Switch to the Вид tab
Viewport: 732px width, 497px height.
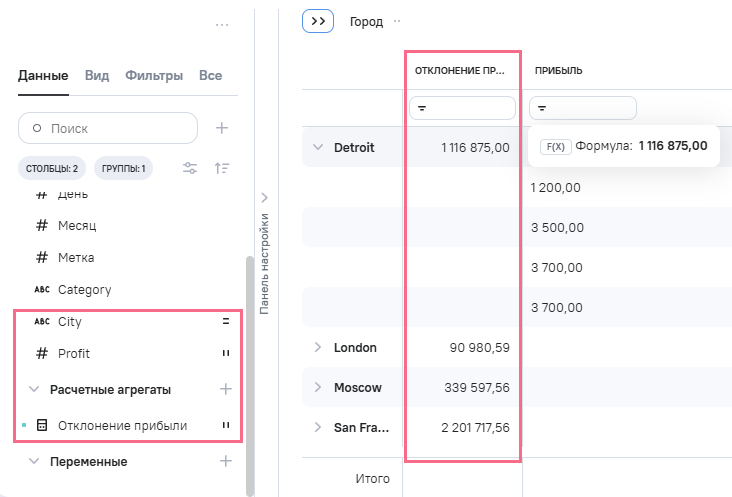(x=97, y=75)
